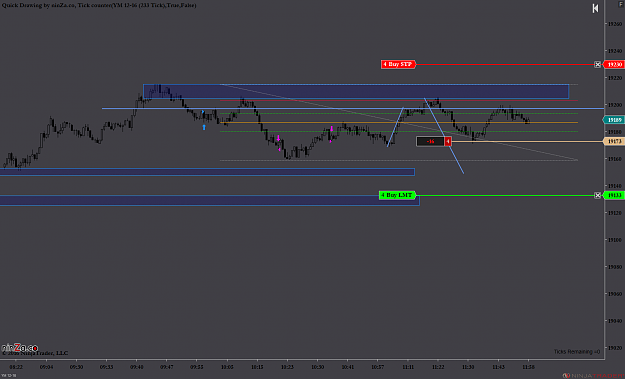Click the 10:05 time axis label
This screenshot has width=625, height=379.
(x=227, y=367)
